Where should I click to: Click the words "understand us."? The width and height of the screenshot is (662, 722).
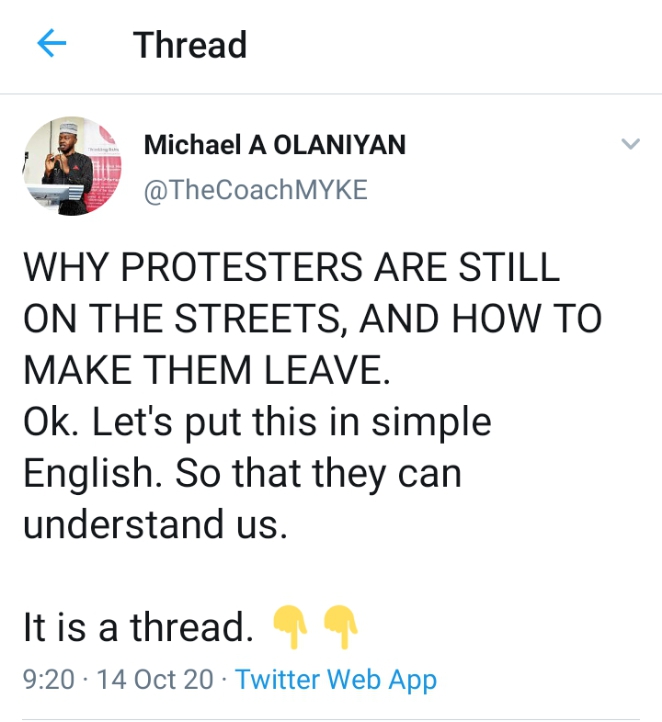[155, 524]
